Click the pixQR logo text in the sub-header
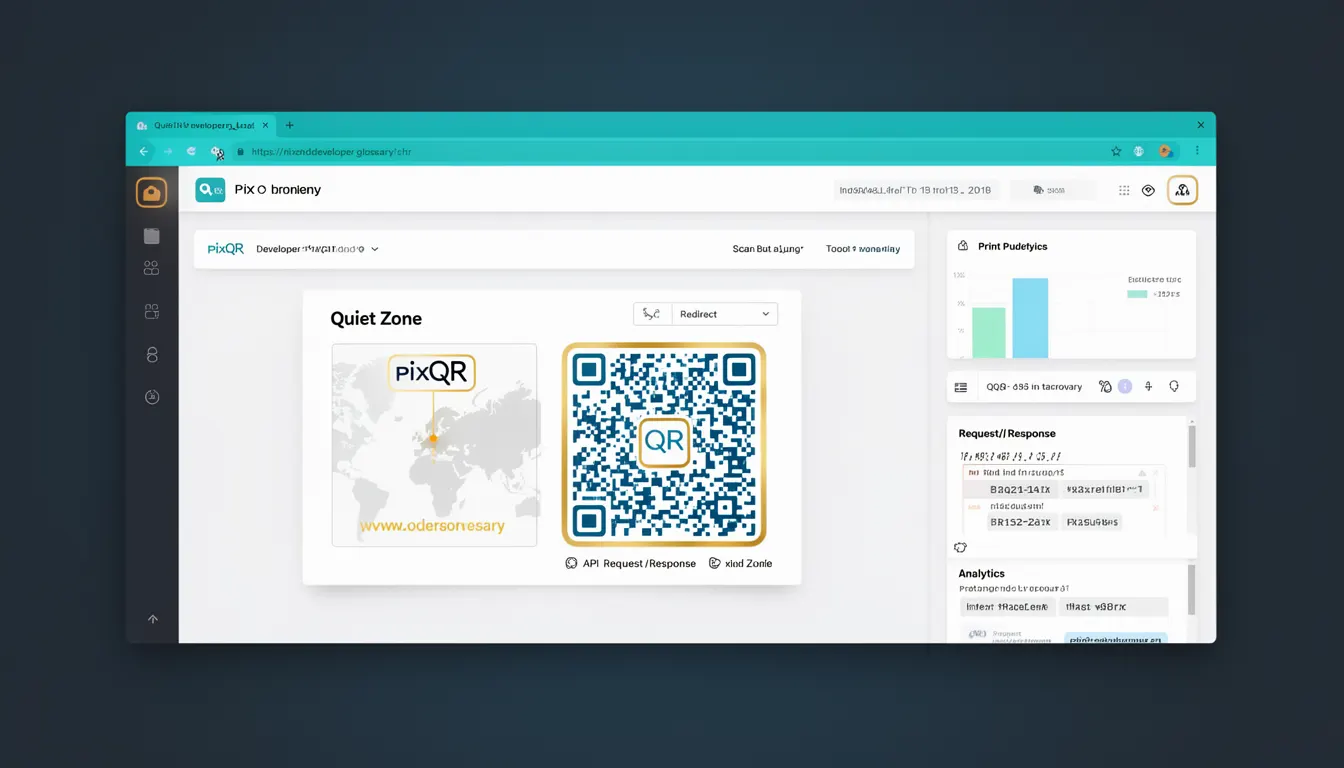1344x768 pixels. 226,249
